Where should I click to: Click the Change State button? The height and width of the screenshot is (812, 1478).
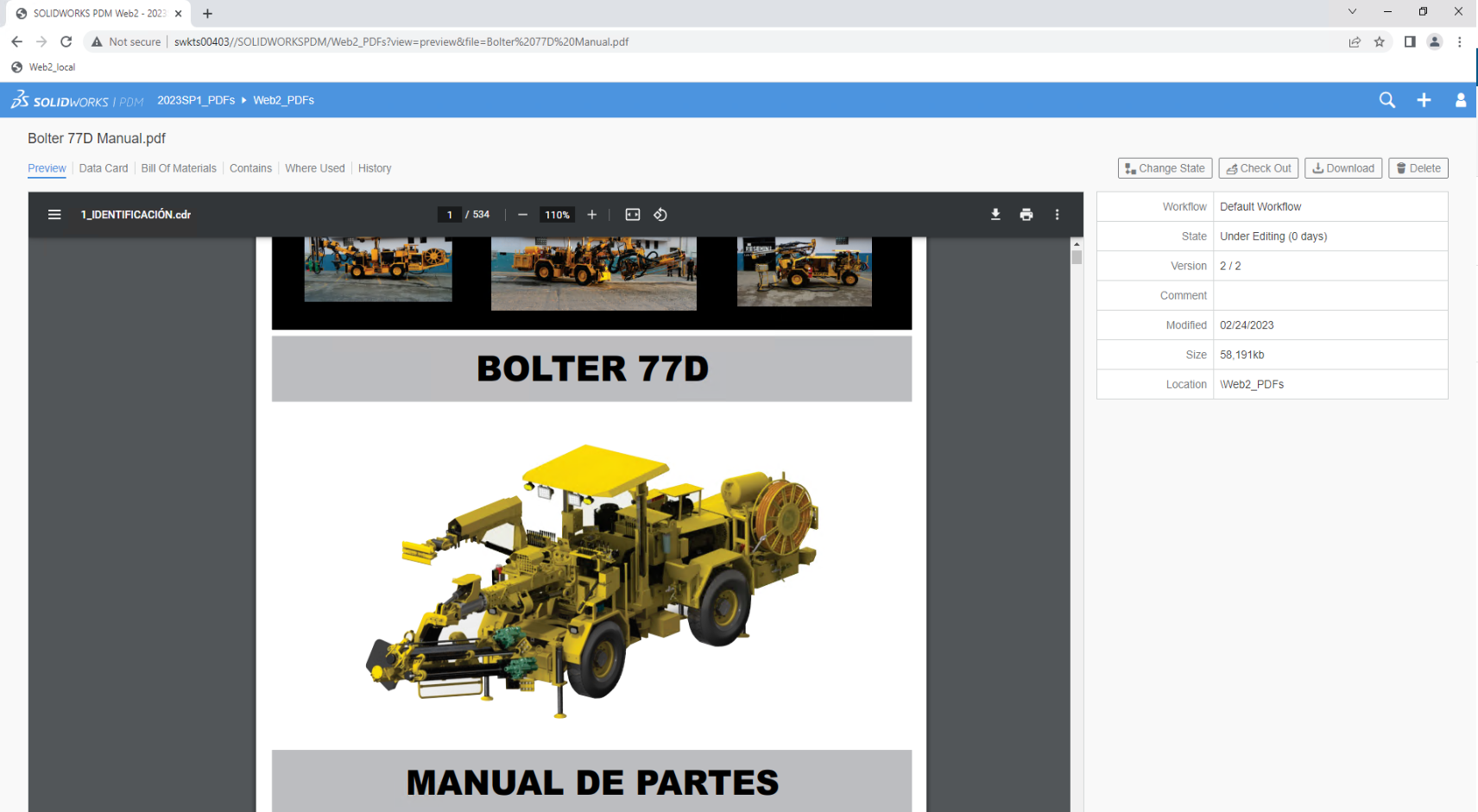point(1165,167)
